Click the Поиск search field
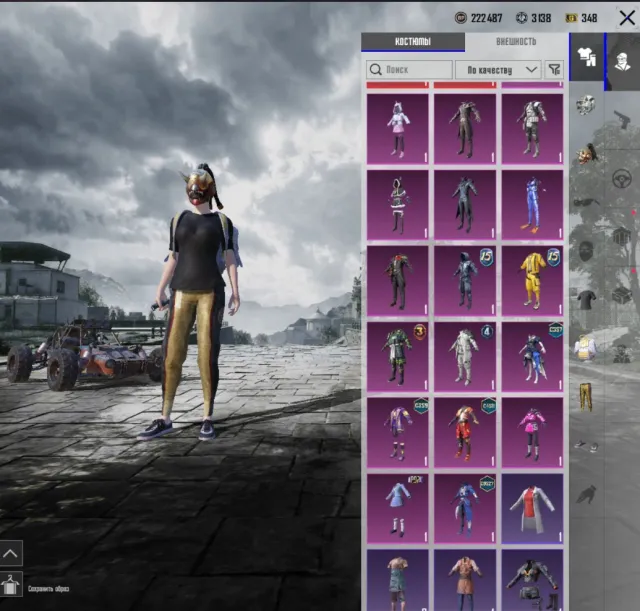Screen dimensions: 640x611 coord(409,70)
